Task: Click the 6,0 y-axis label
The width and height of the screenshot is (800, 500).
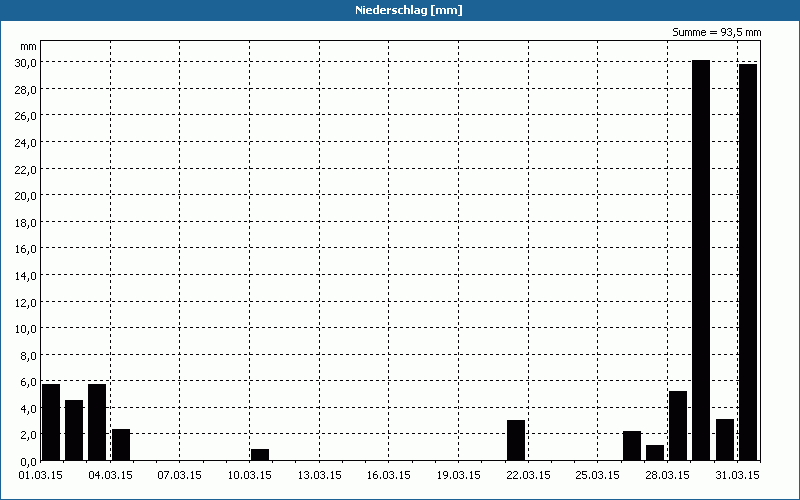Action: coord(28,382)
